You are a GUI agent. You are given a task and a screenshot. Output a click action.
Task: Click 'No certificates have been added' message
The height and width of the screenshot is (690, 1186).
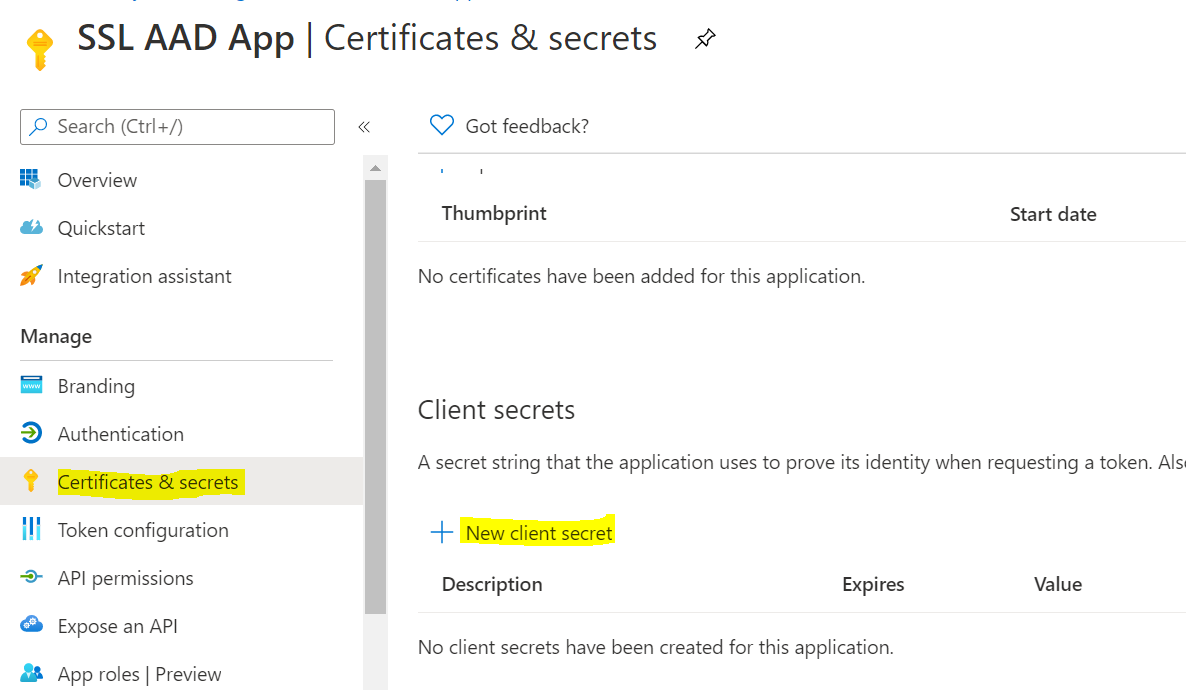641,276
